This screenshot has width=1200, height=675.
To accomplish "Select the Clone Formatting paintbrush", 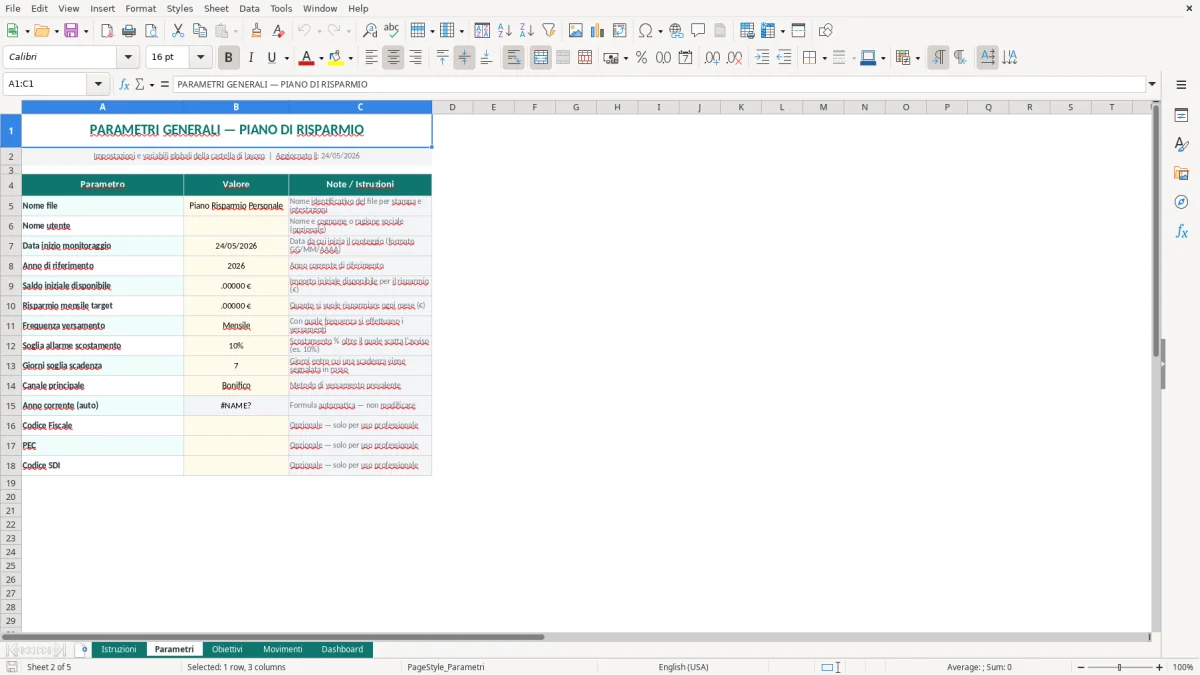I will pos(256,31).
